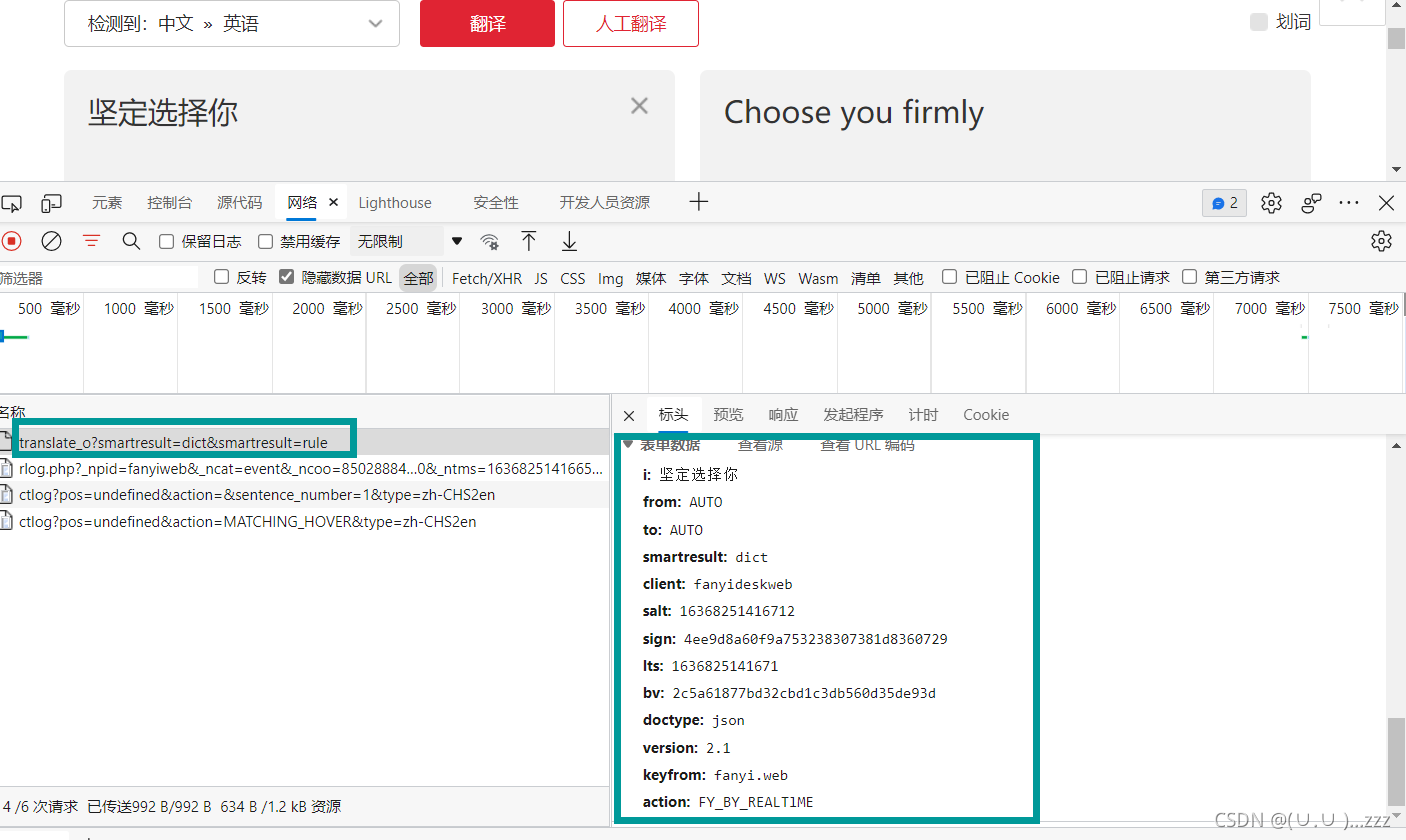Click file icon of rlog.php request
The width and height of the screenshot is (1406, 840).
click(7, 468)
